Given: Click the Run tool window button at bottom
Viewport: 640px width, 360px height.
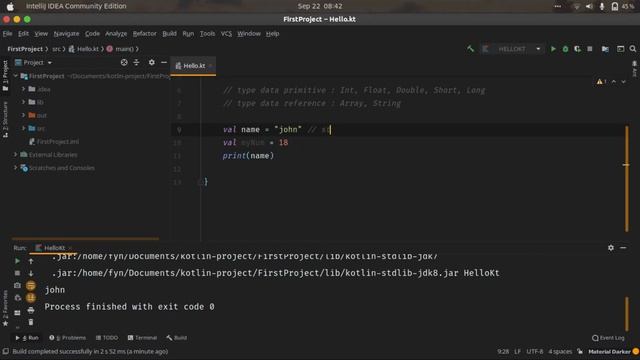Looking at the screenshot, I should click(x=27, y=338).
